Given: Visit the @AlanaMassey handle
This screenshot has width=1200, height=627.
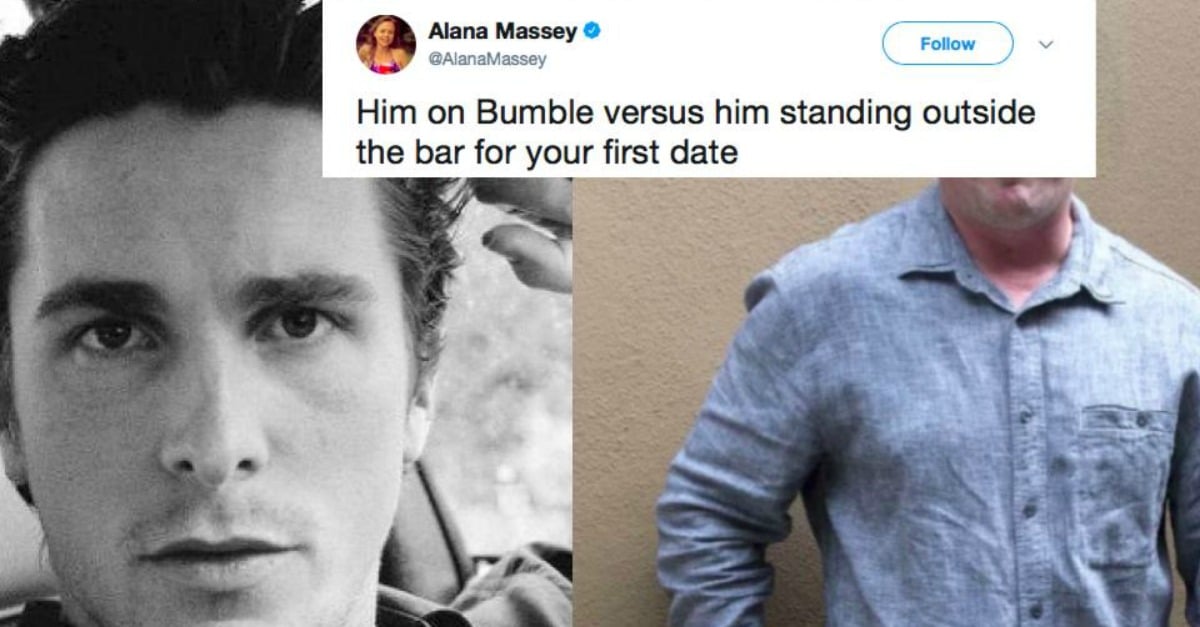Looking at the screenshot, I should tap(487, 60).
